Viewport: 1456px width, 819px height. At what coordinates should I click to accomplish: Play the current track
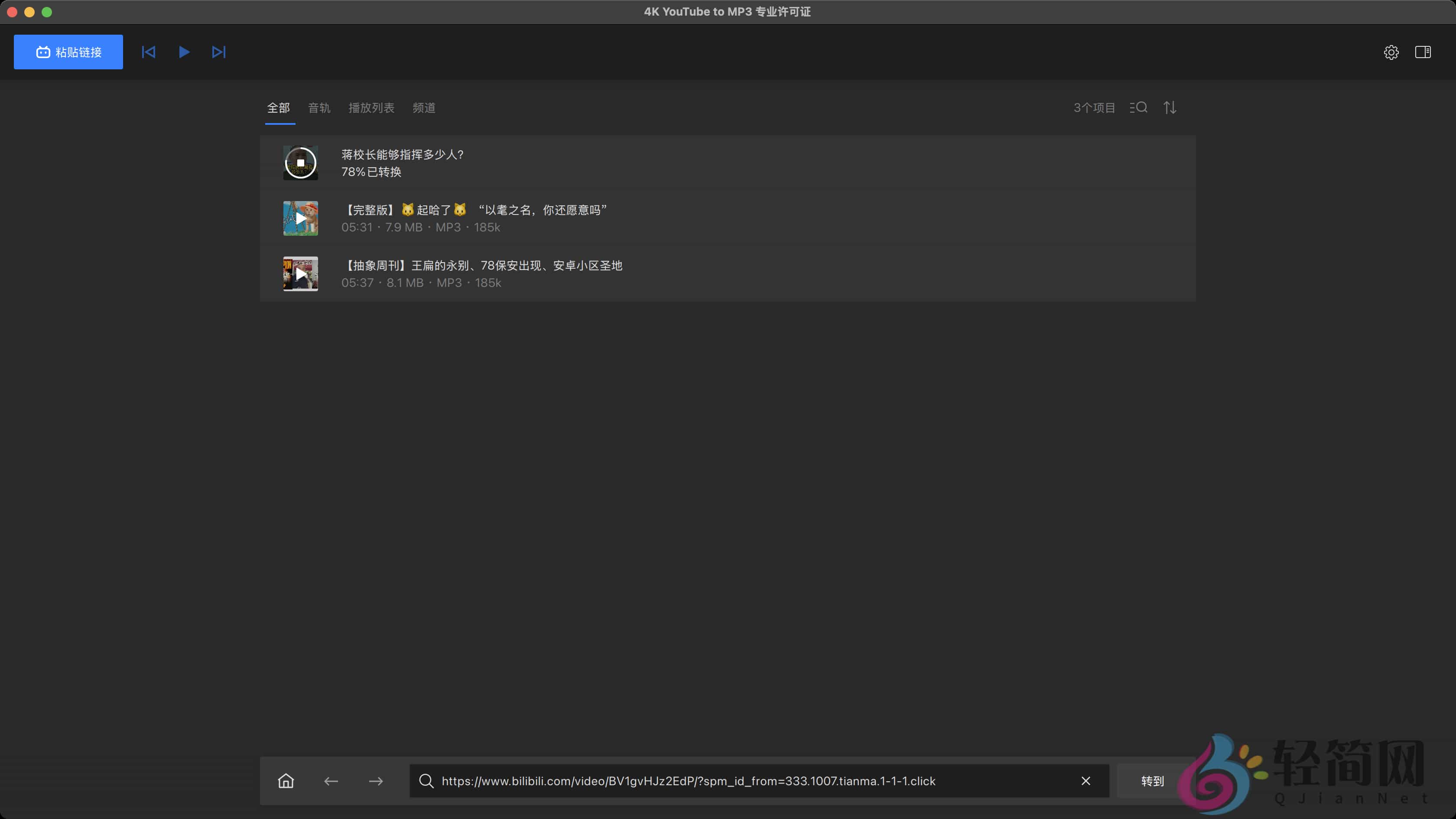183,52
